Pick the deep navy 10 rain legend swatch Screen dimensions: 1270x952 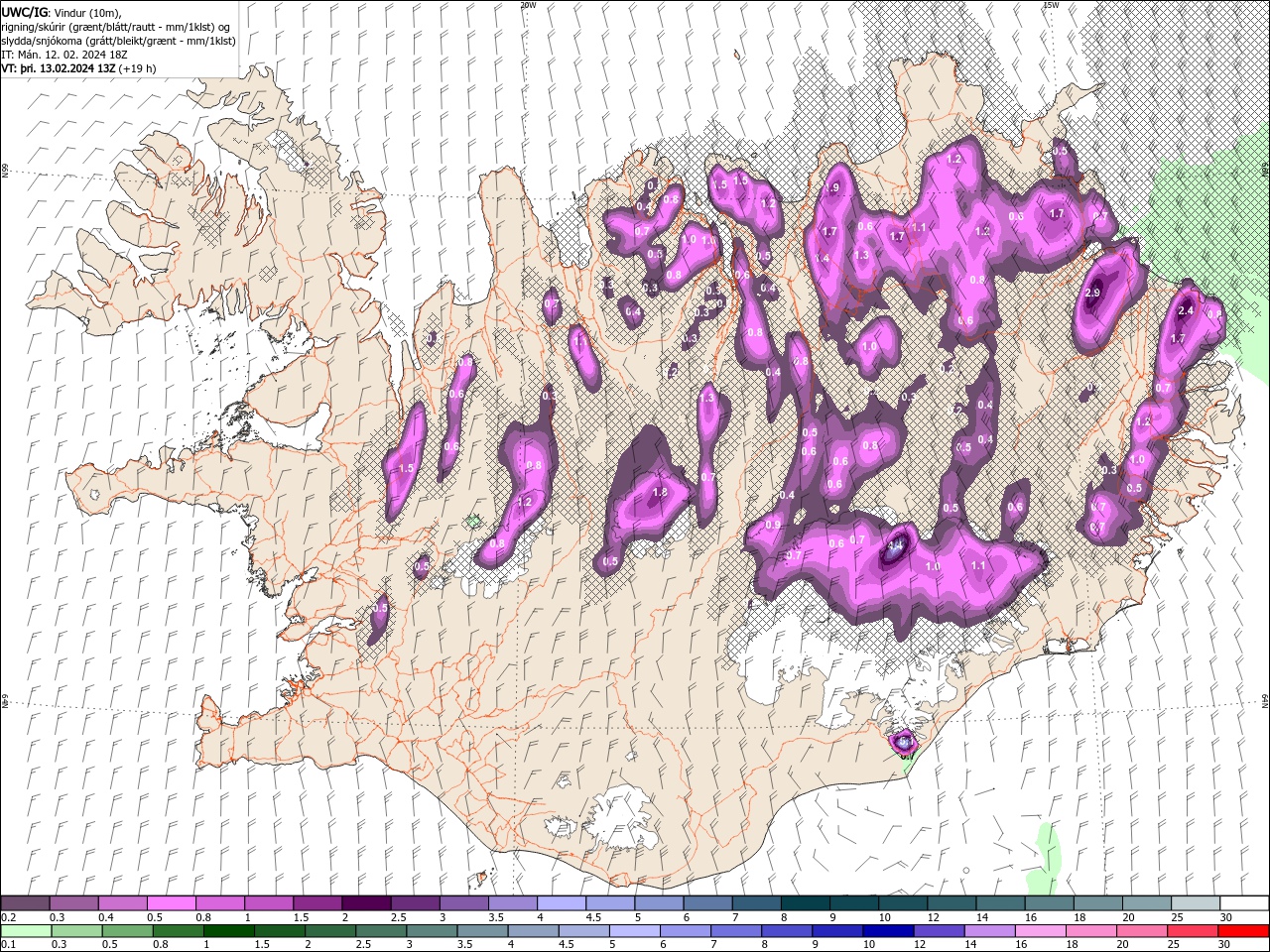888,931
